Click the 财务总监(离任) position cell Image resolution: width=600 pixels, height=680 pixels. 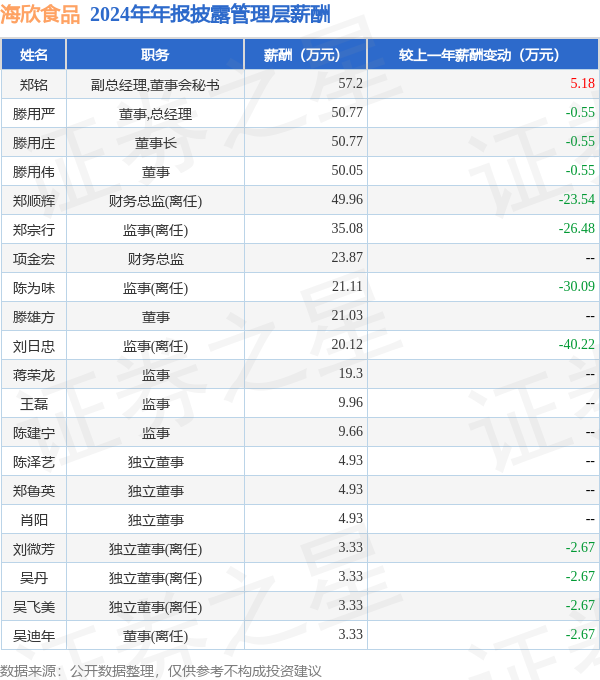click(155, 201)
